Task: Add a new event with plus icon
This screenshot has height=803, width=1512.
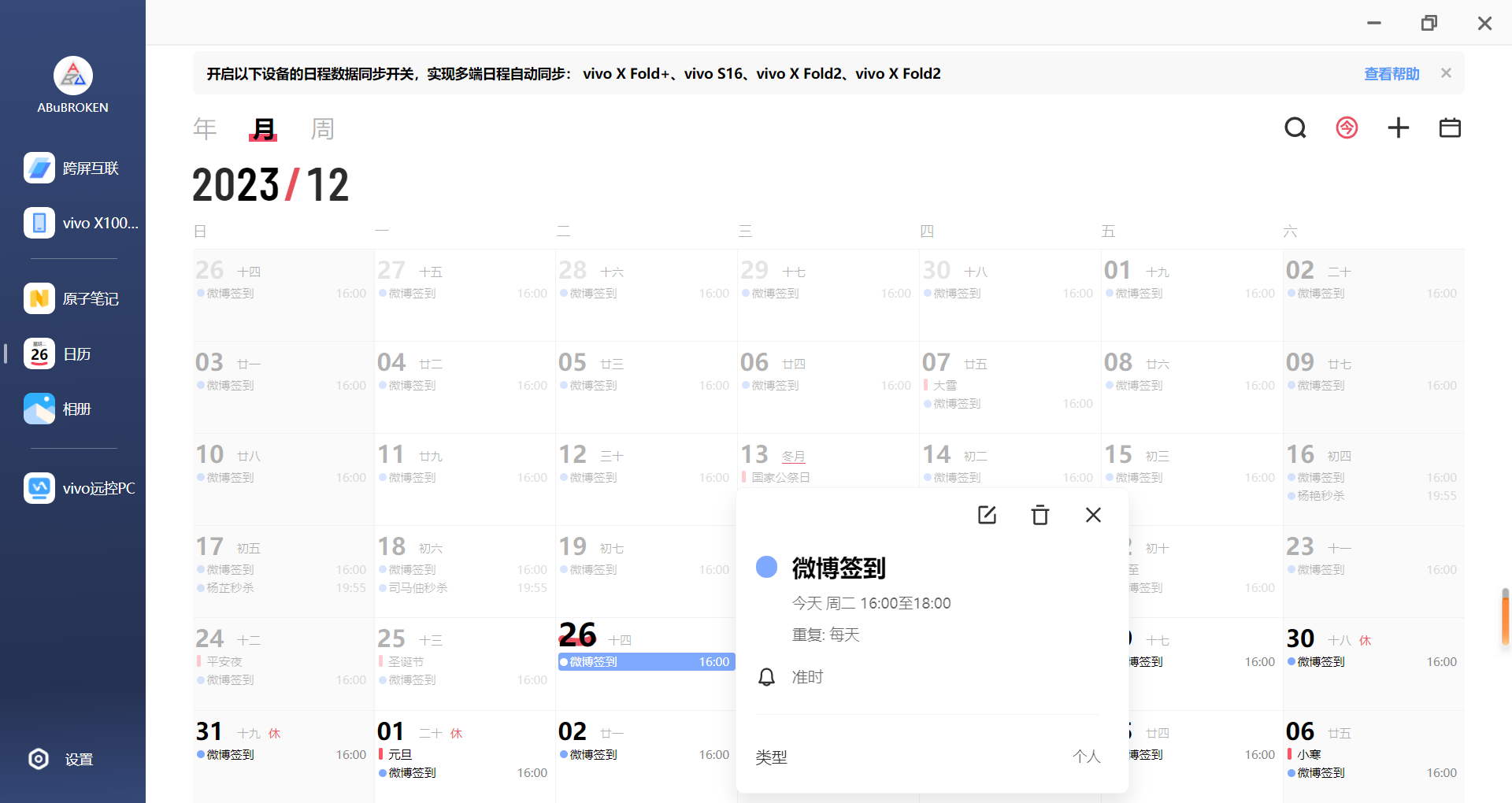Action: (1399, 128)
